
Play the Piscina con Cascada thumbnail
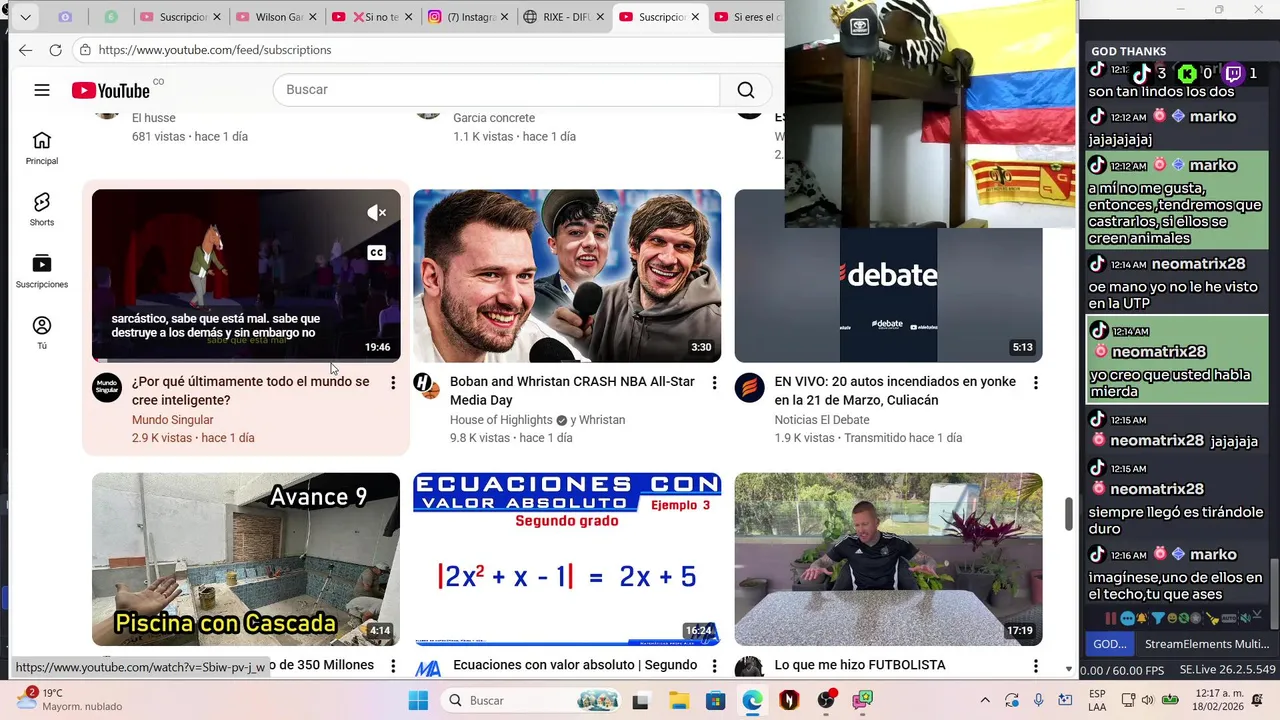[x=246, y=559]
